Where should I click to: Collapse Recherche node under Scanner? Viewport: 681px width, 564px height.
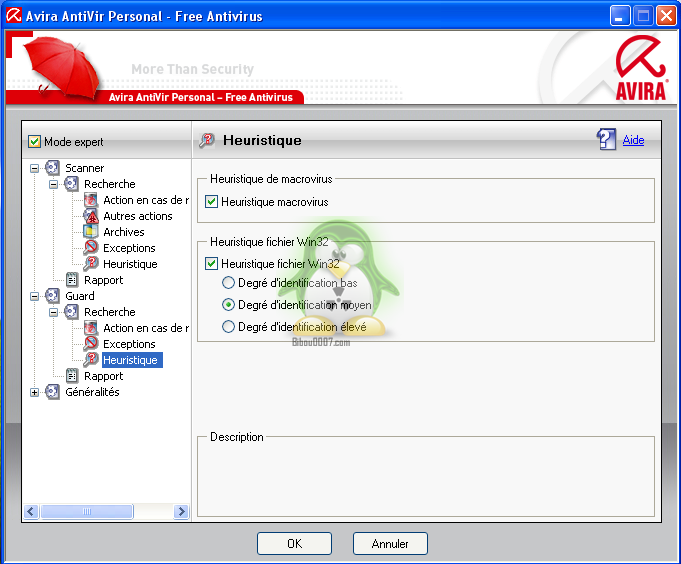click(x=53, y=185)
